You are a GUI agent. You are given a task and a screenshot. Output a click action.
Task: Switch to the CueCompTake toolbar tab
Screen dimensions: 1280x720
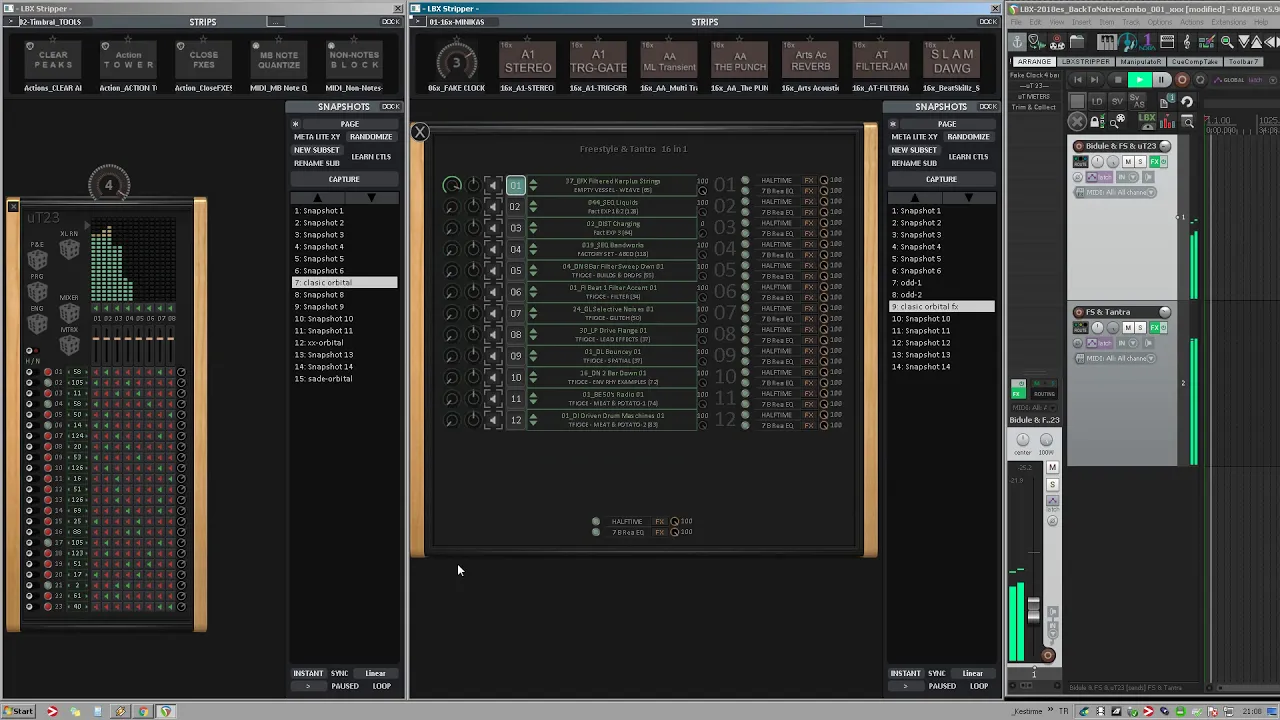1195,62
